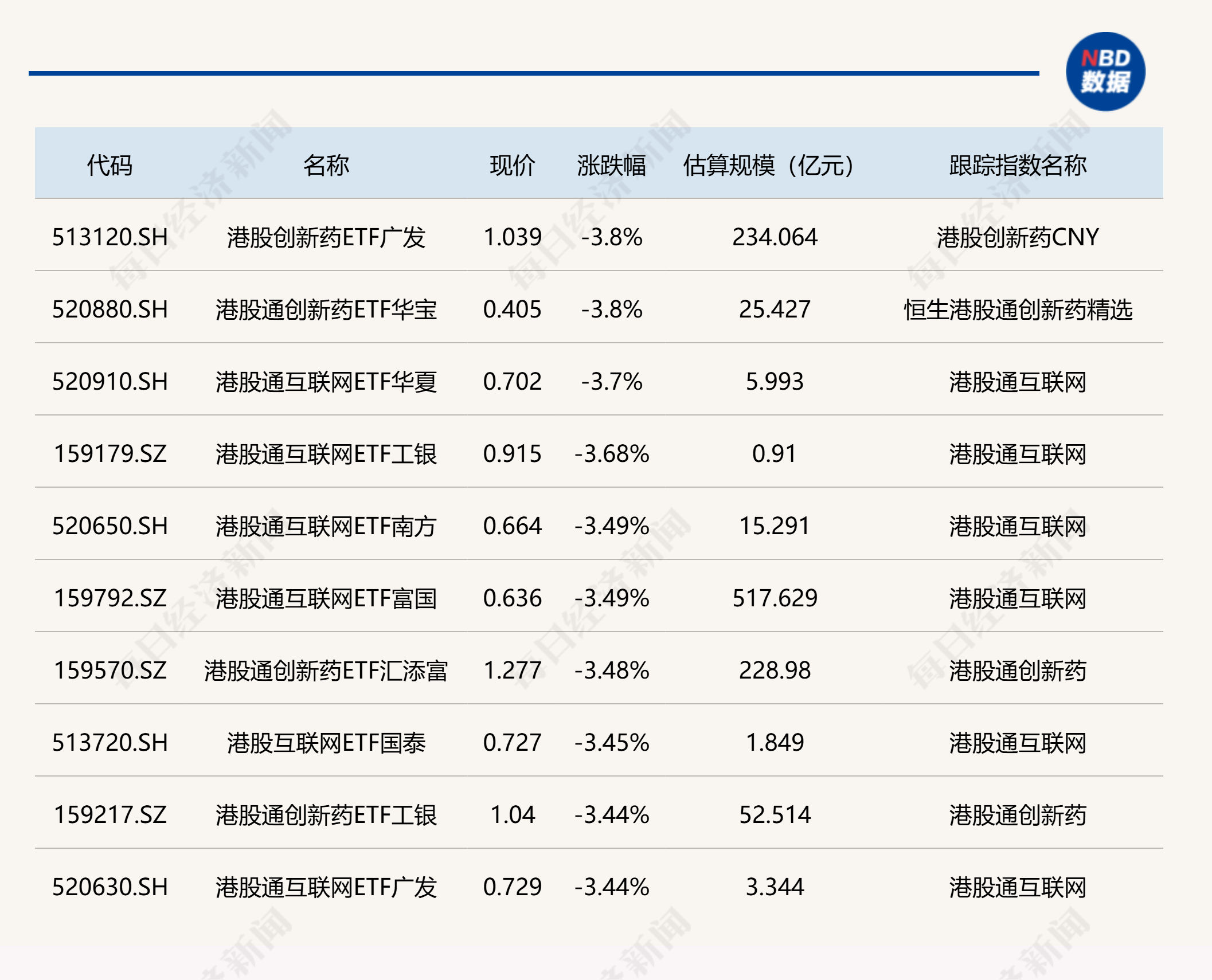This screenshot has width=1212, height=980.
Task: Click code 520910.SH
Action: [110, 382]
